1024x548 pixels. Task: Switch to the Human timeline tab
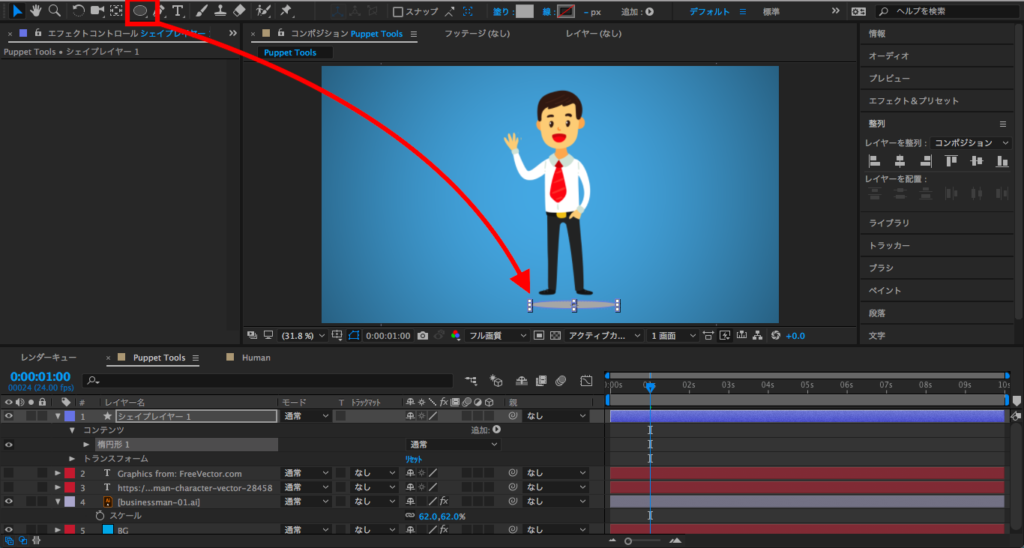256,357
